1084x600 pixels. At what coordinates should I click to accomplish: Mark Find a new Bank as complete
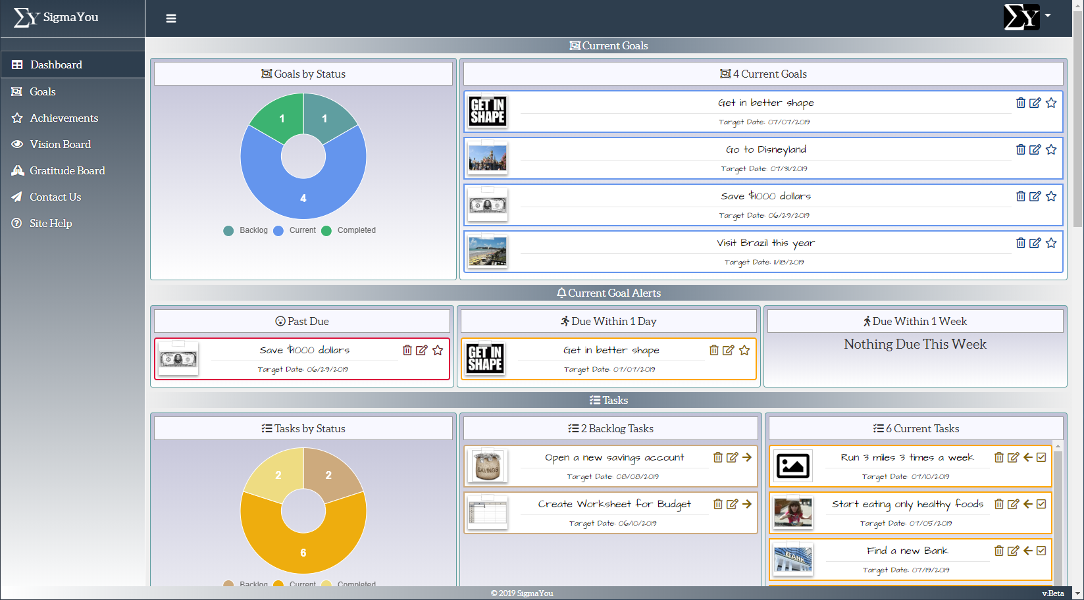[x=1042, y=551]
